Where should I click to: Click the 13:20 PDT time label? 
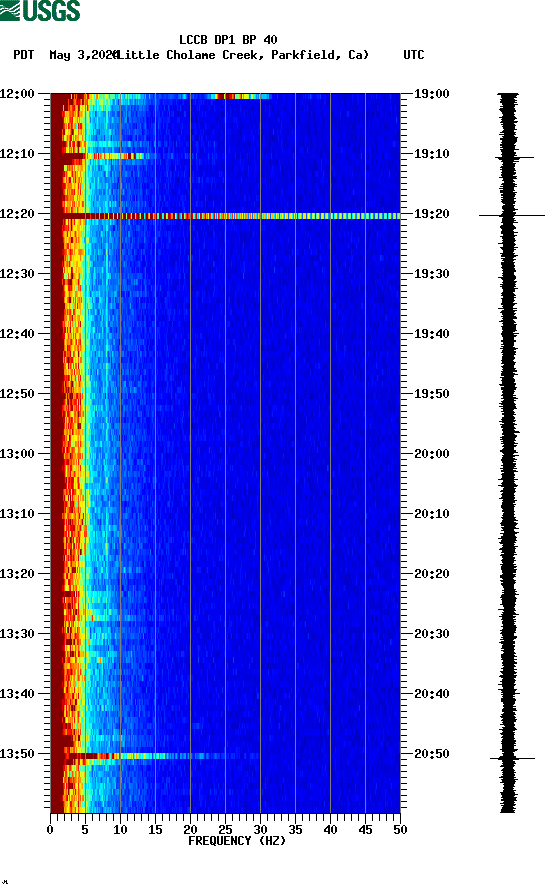[x=17, y=574]
